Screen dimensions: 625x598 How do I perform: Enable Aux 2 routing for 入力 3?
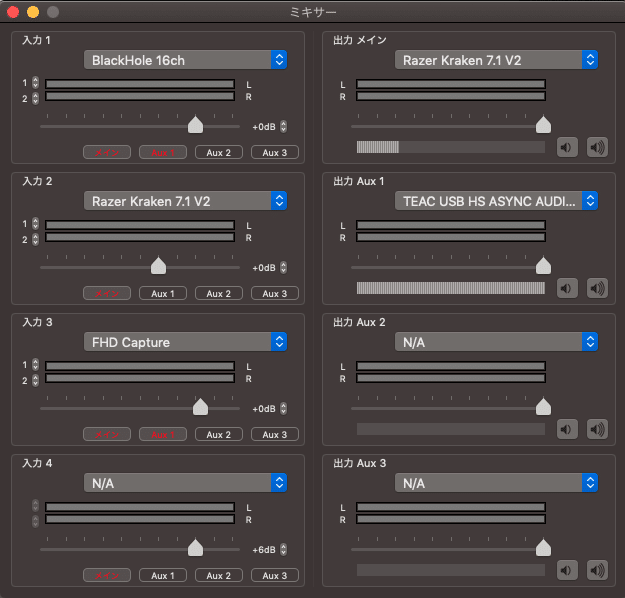pos(219,435)
